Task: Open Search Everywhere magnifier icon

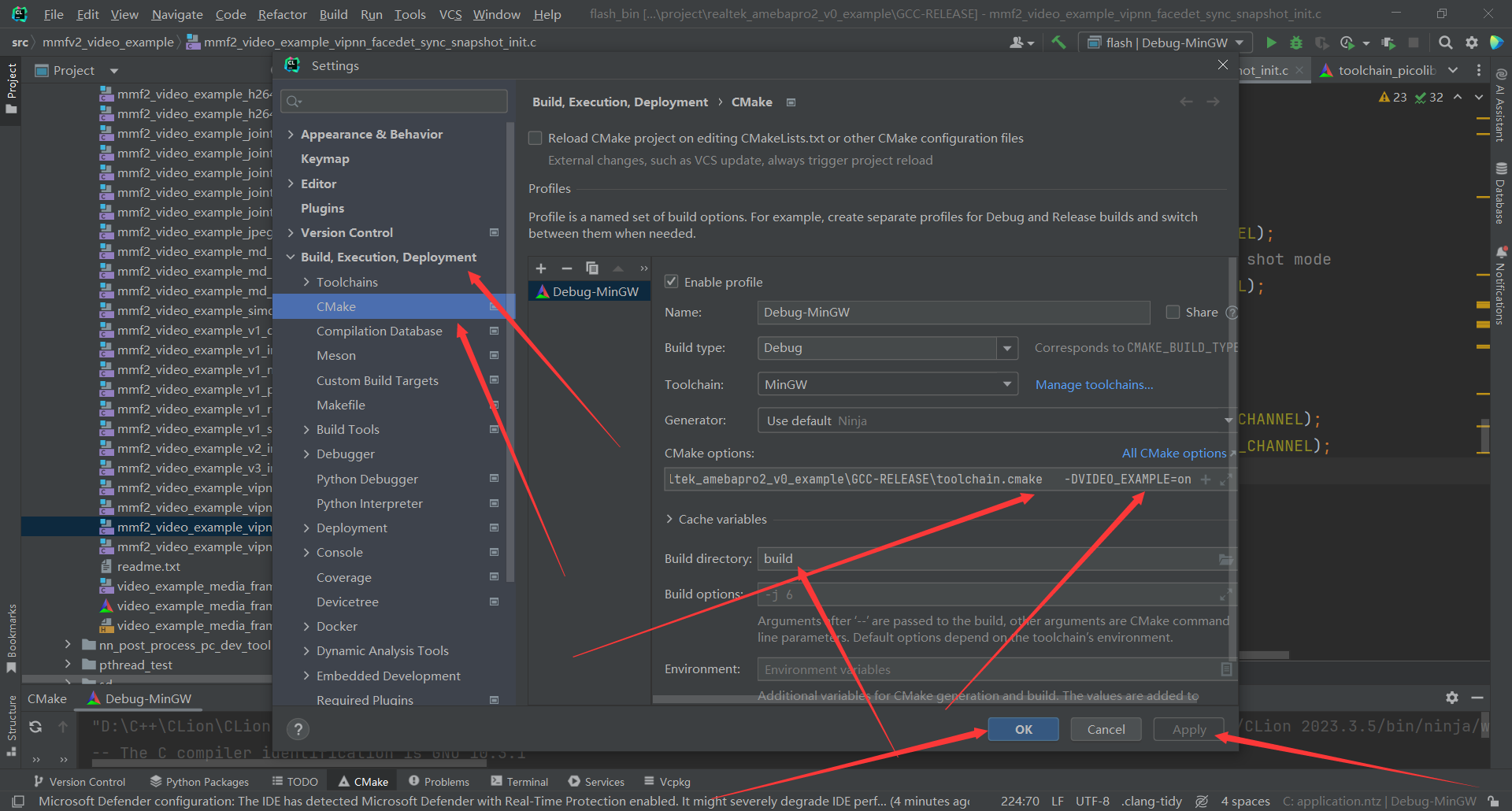Action: tap(1446, 43)
